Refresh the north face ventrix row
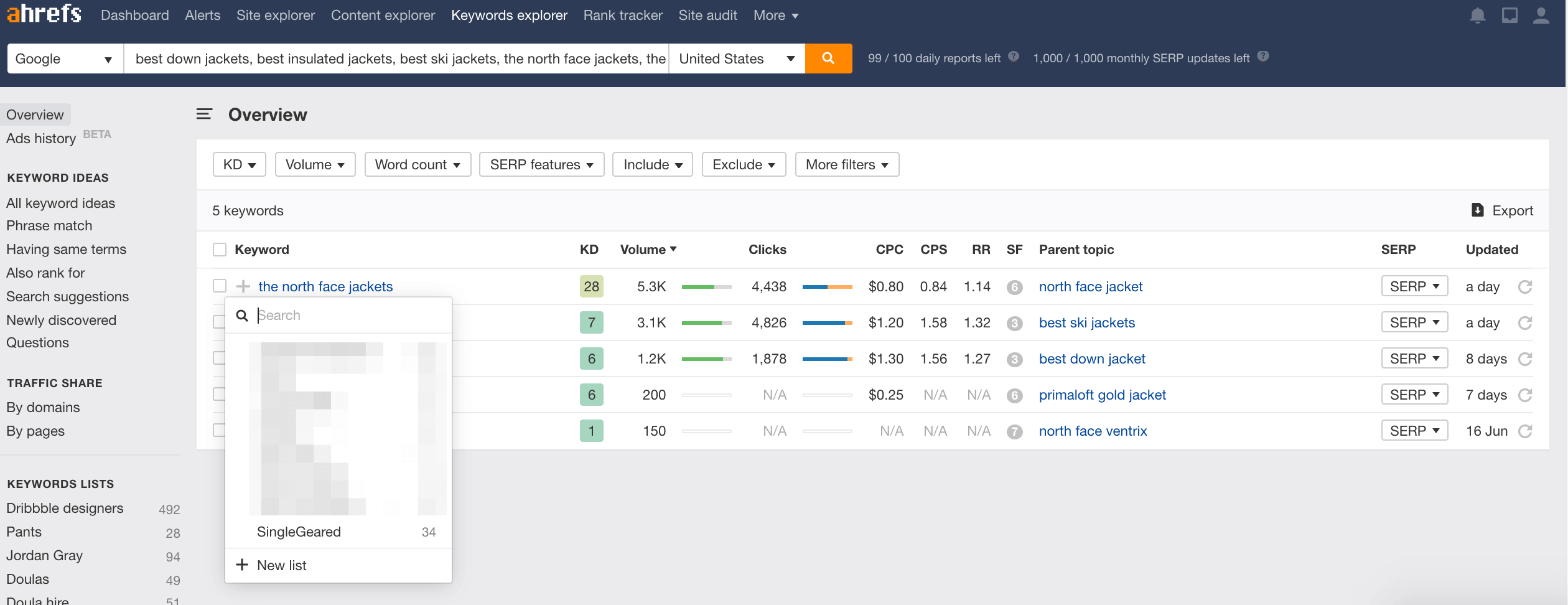 (1524, 431)
